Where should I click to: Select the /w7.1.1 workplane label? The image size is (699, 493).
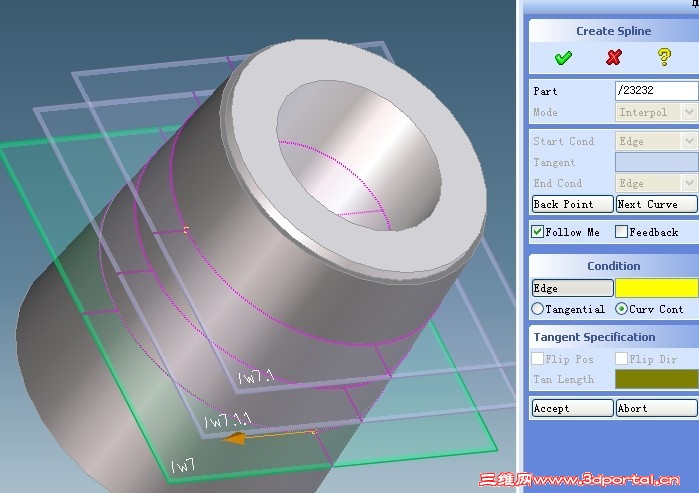[227, 420]
